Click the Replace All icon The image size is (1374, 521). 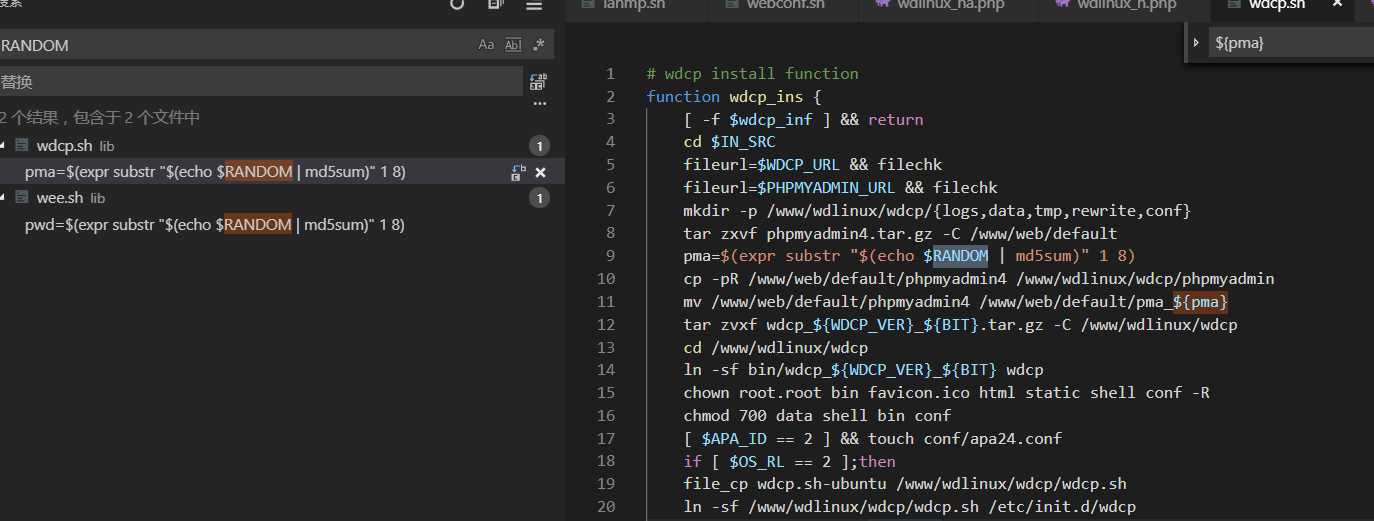[x=538, y=82]
